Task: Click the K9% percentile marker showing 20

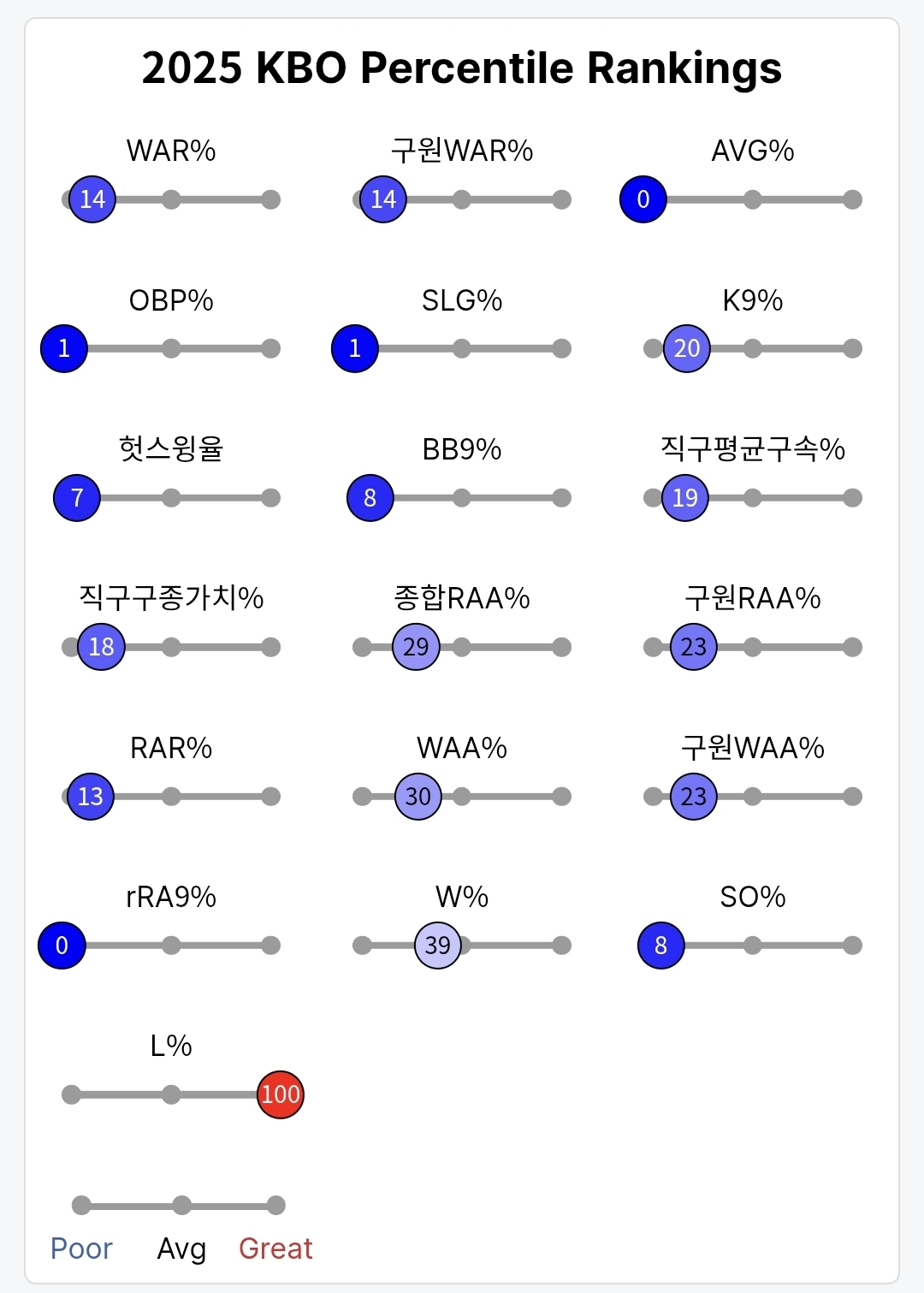Action: click(x=687, y=348)
